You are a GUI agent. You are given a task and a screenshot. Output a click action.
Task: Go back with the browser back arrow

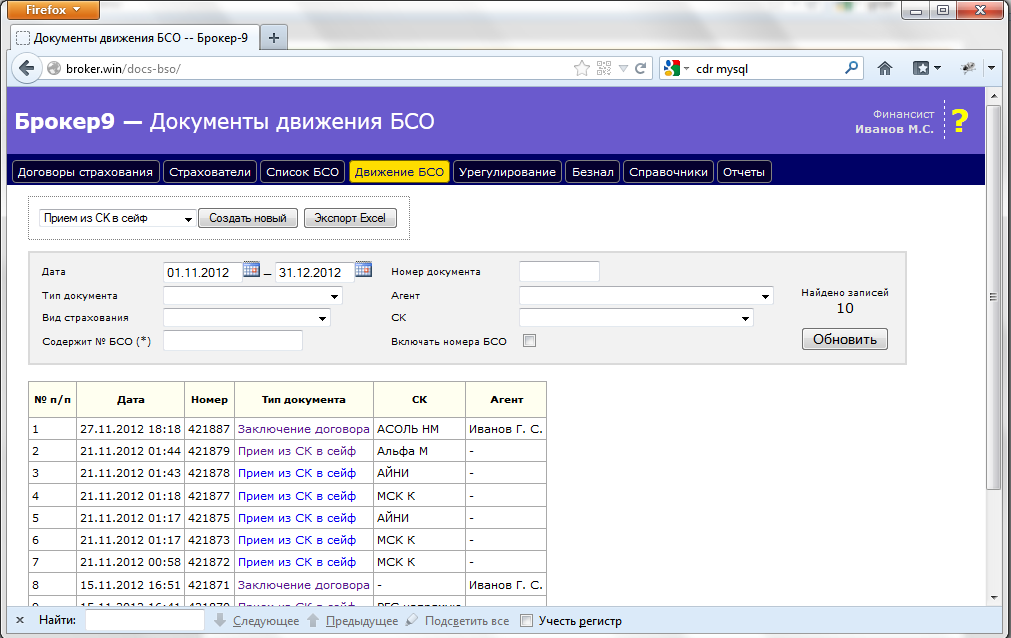click(26, 68)
